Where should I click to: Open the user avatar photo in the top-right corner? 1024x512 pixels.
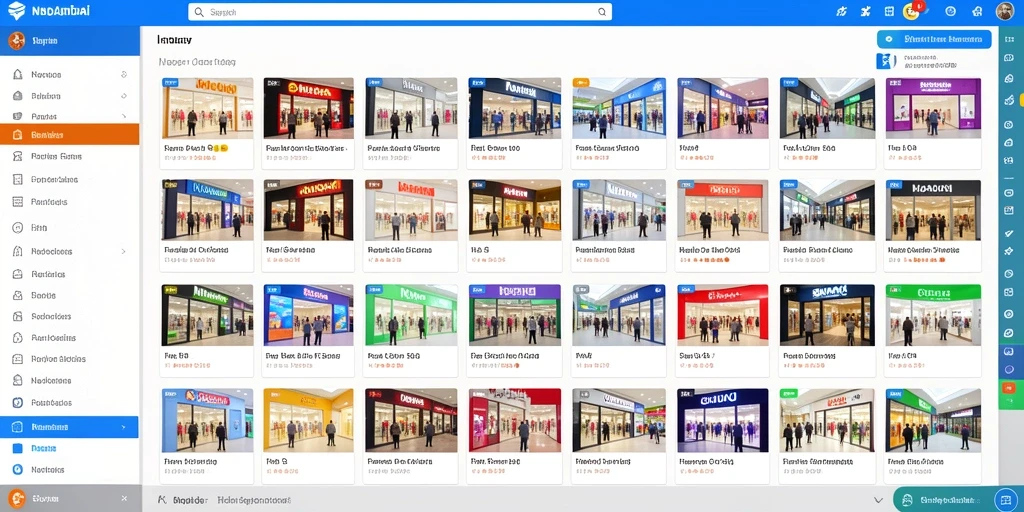point(1004,11)
